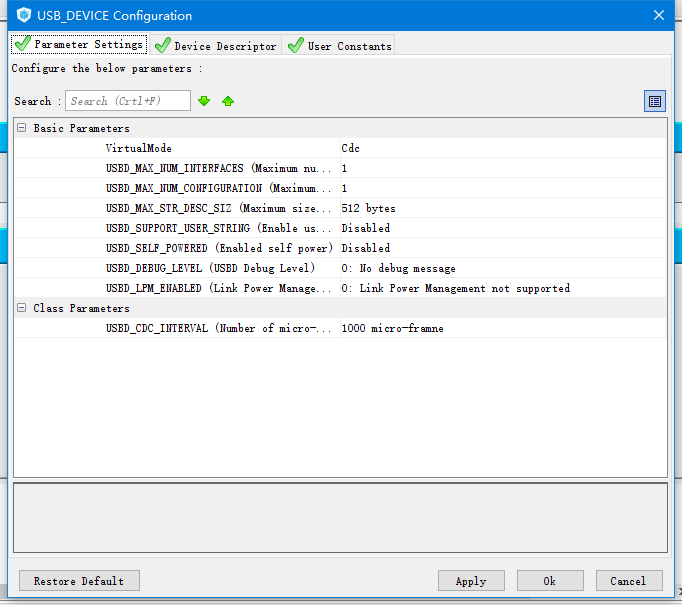The height and width of the screenshot is (605, 682).
Task: Open the Parameter Settings tab
Action: tap(79, 44)
